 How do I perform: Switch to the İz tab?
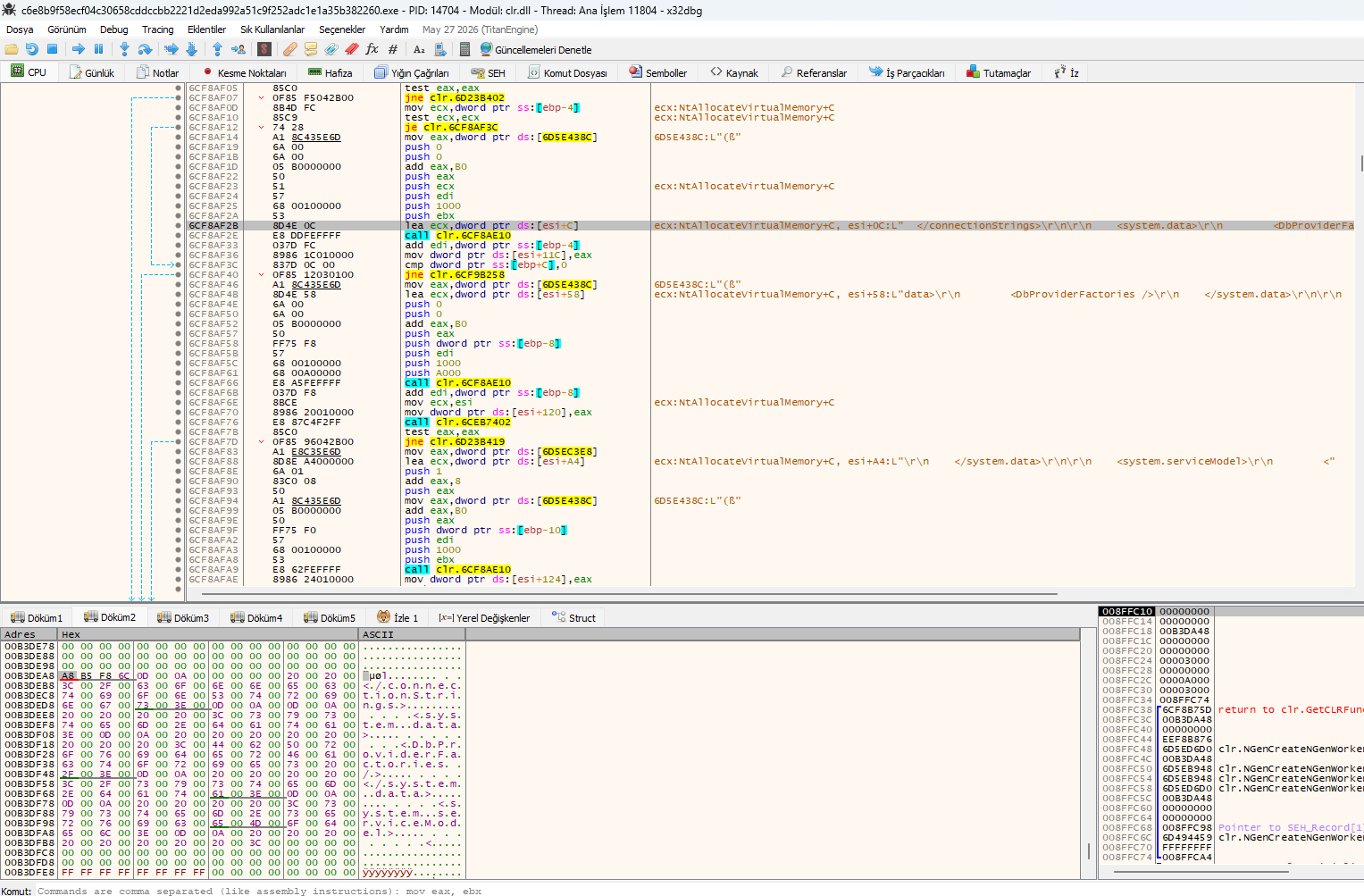tap(1067, 73)
